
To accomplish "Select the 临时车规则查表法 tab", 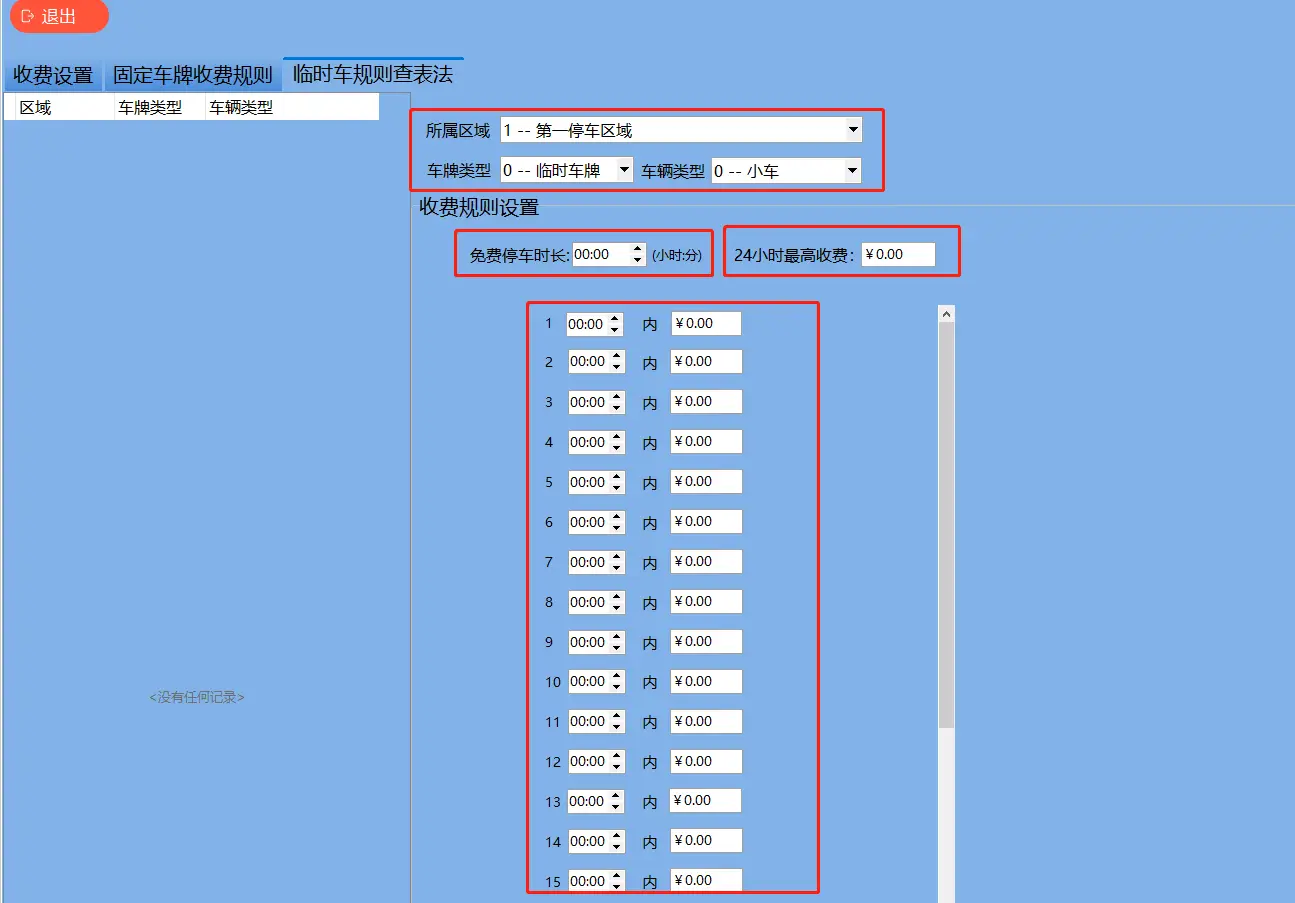I will click(372, 73).
